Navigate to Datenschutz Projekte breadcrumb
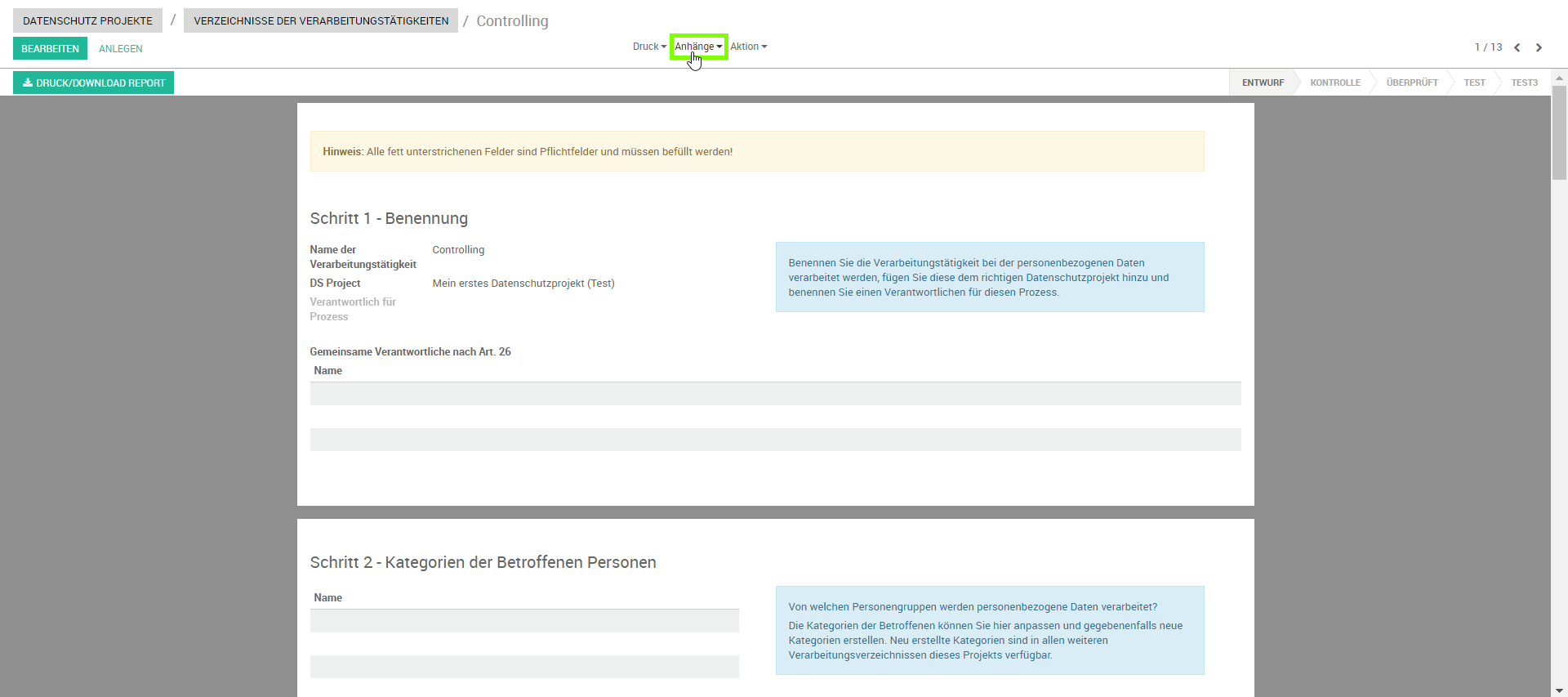The width and height of the screenshot is (1568, 697). (x=87, y=20)
